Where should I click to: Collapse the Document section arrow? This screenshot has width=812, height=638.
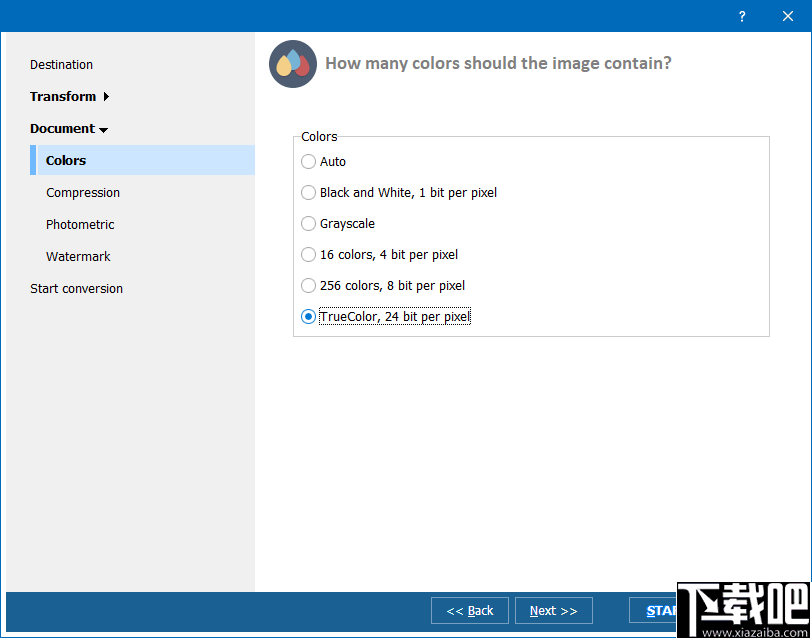(x=104, y=129)
